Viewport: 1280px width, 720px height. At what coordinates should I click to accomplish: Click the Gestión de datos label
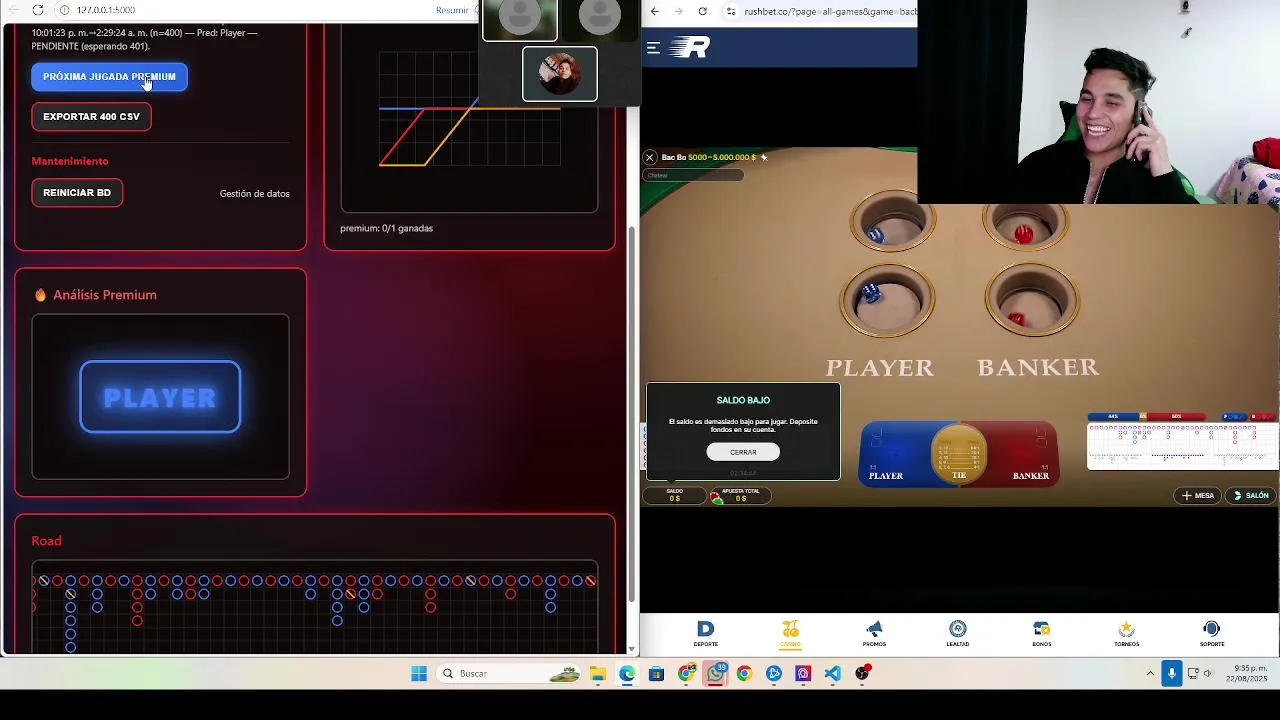[254, 194]
